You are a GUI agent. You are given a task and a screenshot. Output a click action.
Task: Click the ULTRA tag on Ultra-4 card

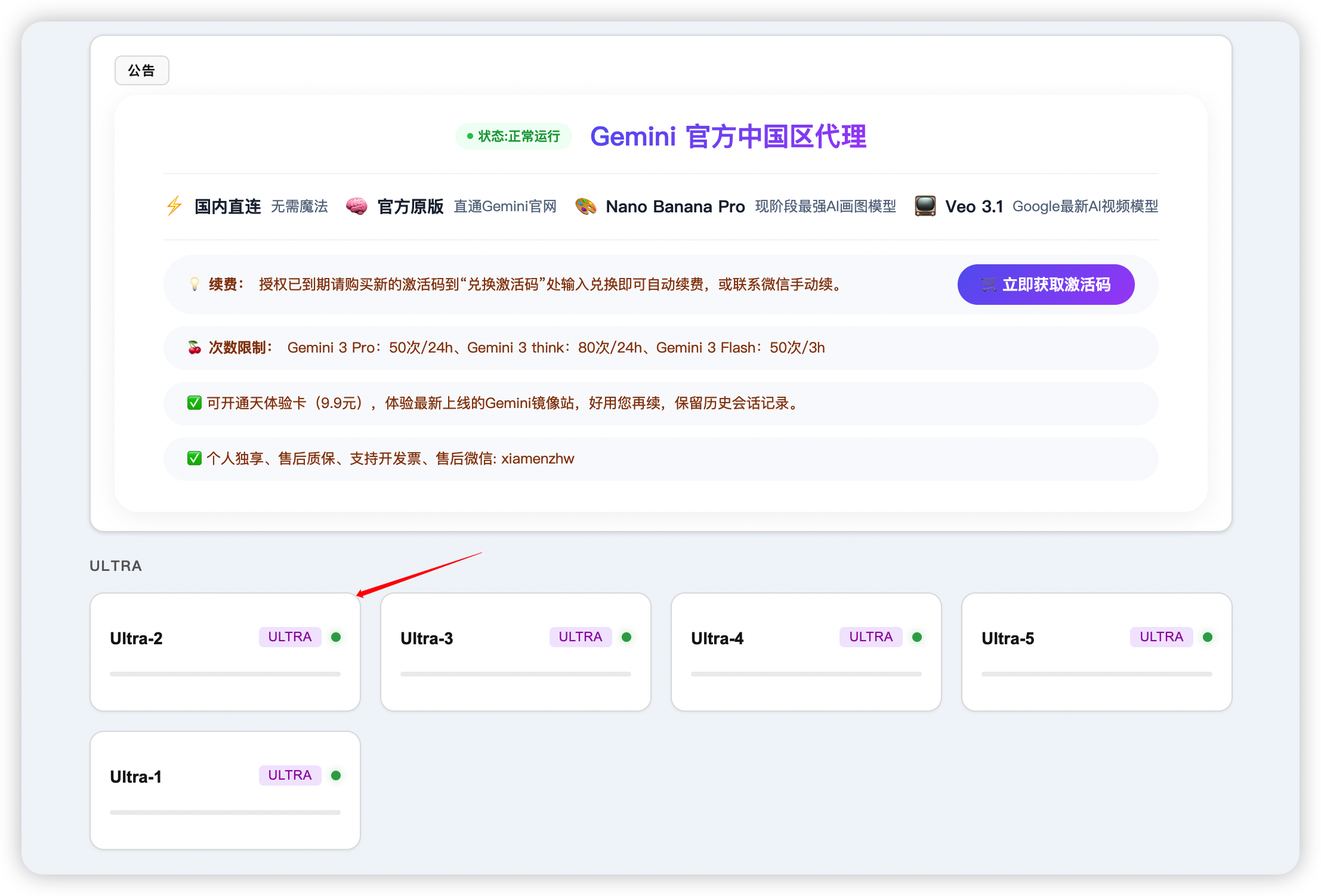coord(871,637)
